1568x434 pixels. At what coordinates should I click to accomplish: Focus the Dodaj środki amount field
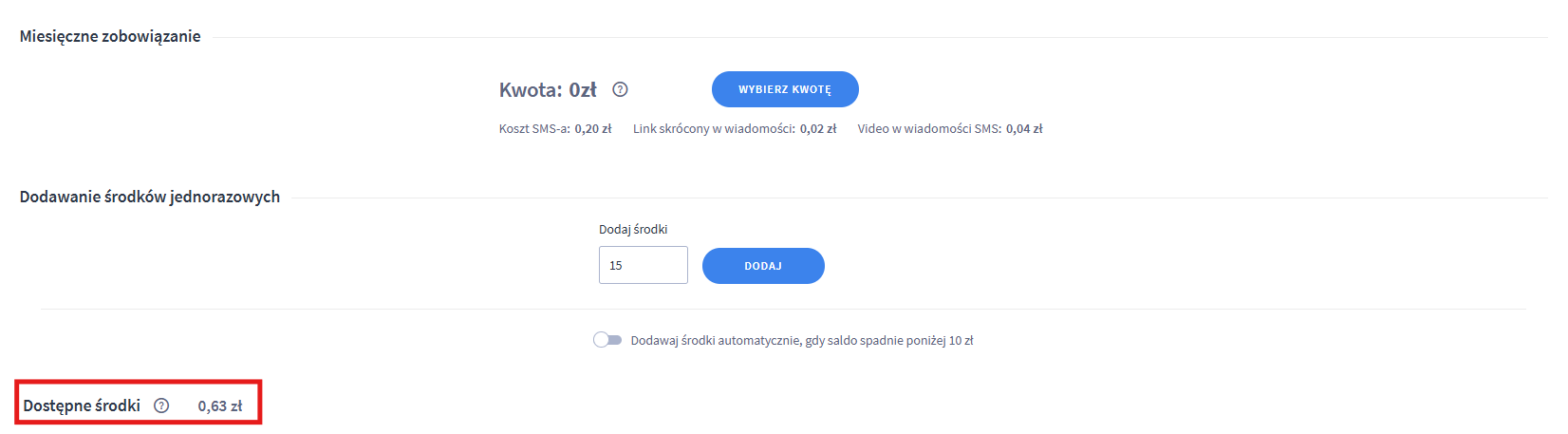coord(643,265)
